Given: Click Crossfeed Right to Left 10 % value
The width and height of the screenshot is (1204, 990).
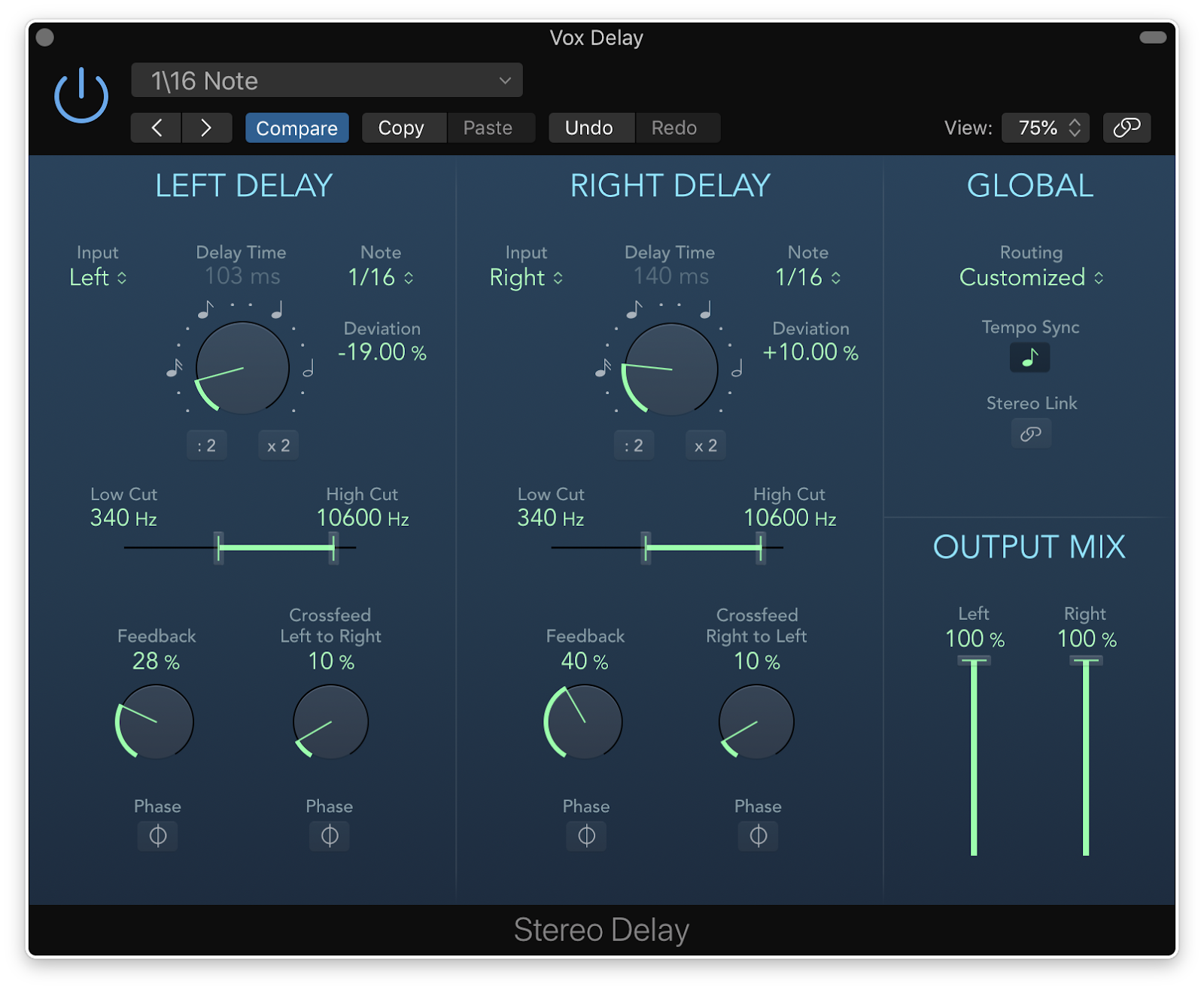Looking at the screenshot, I should point(757,661).
